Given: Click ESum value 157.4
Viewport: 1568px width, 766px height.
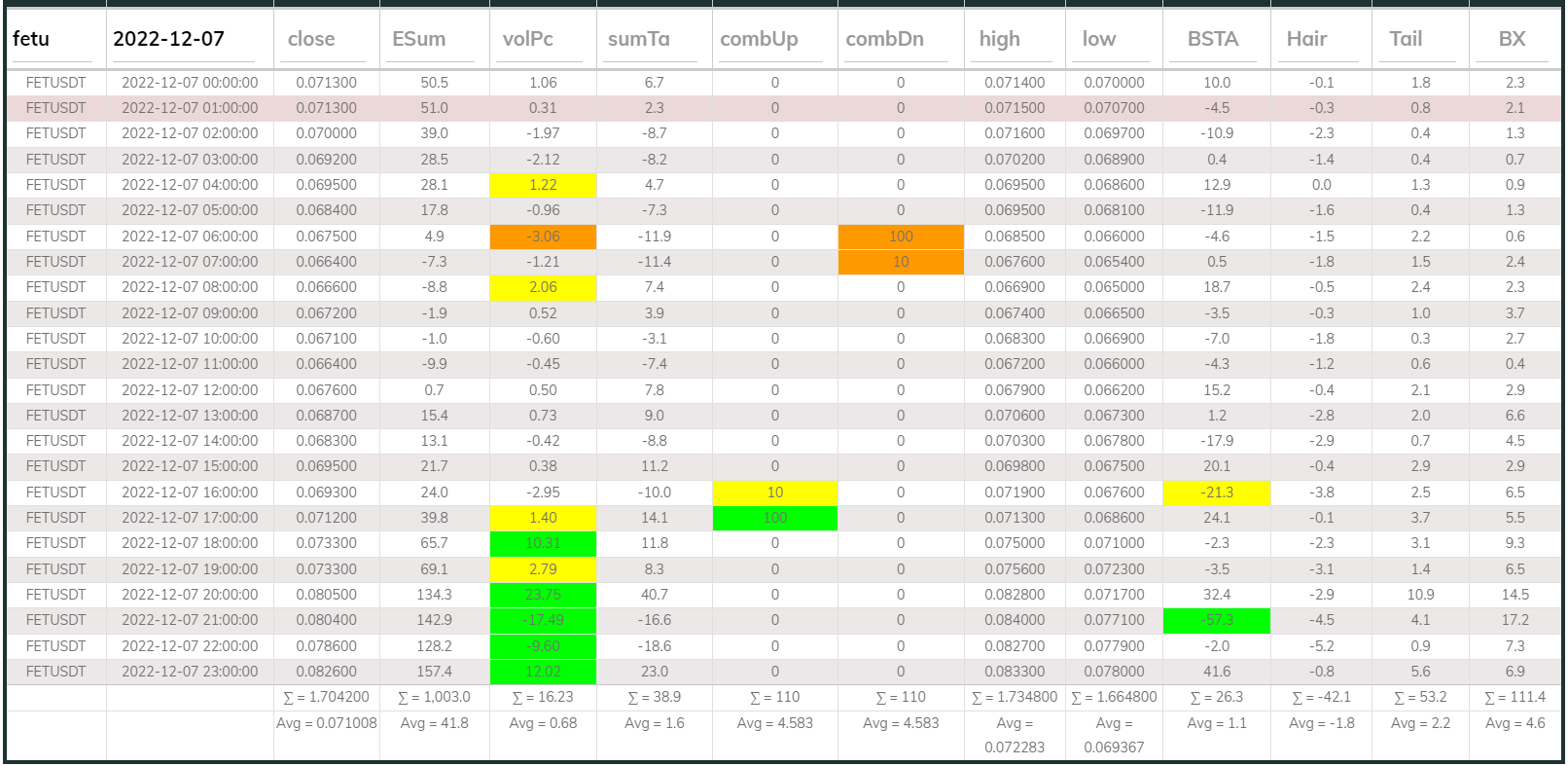Looking at the screenshot, I should 435,672.
